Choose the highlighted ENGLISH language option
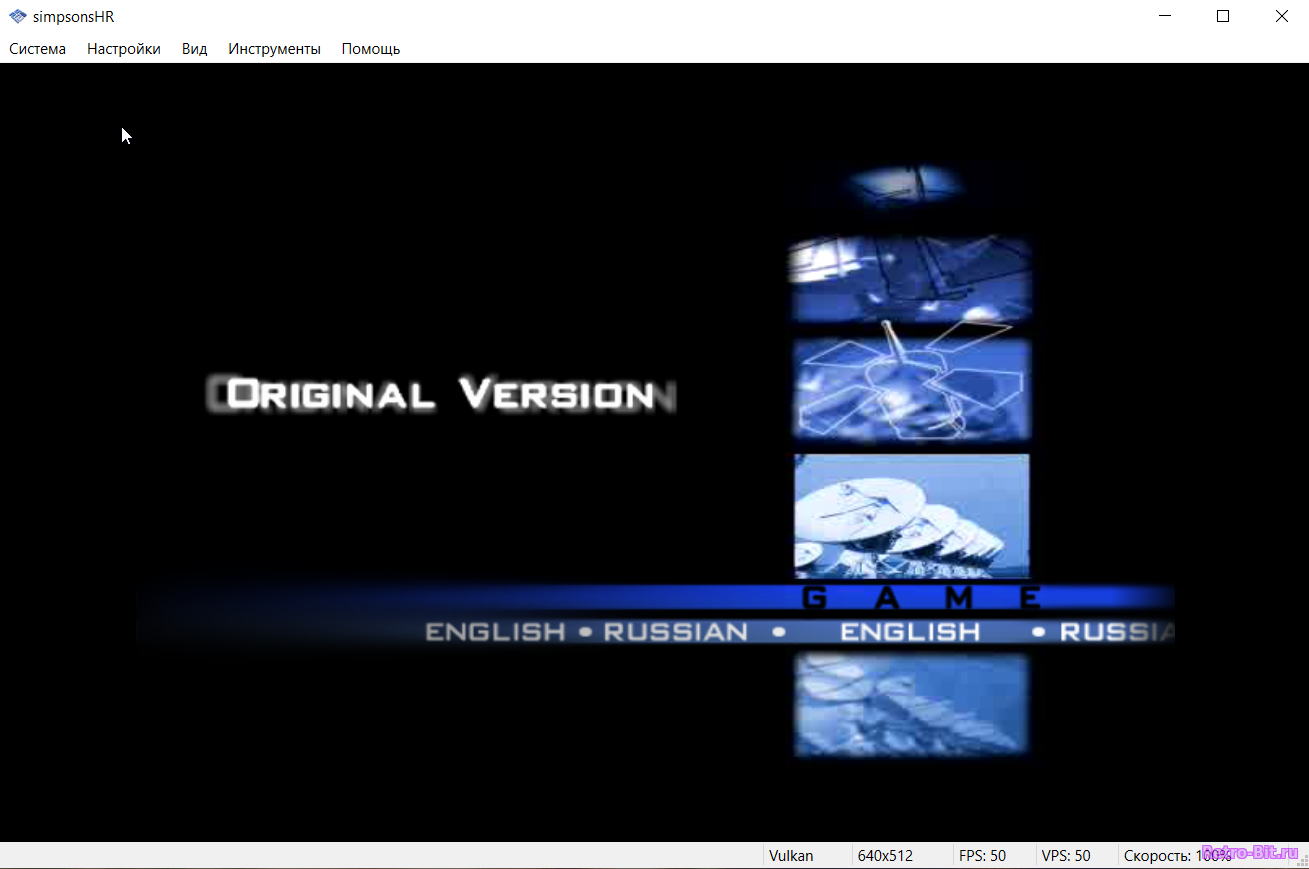 click(910, 632)
